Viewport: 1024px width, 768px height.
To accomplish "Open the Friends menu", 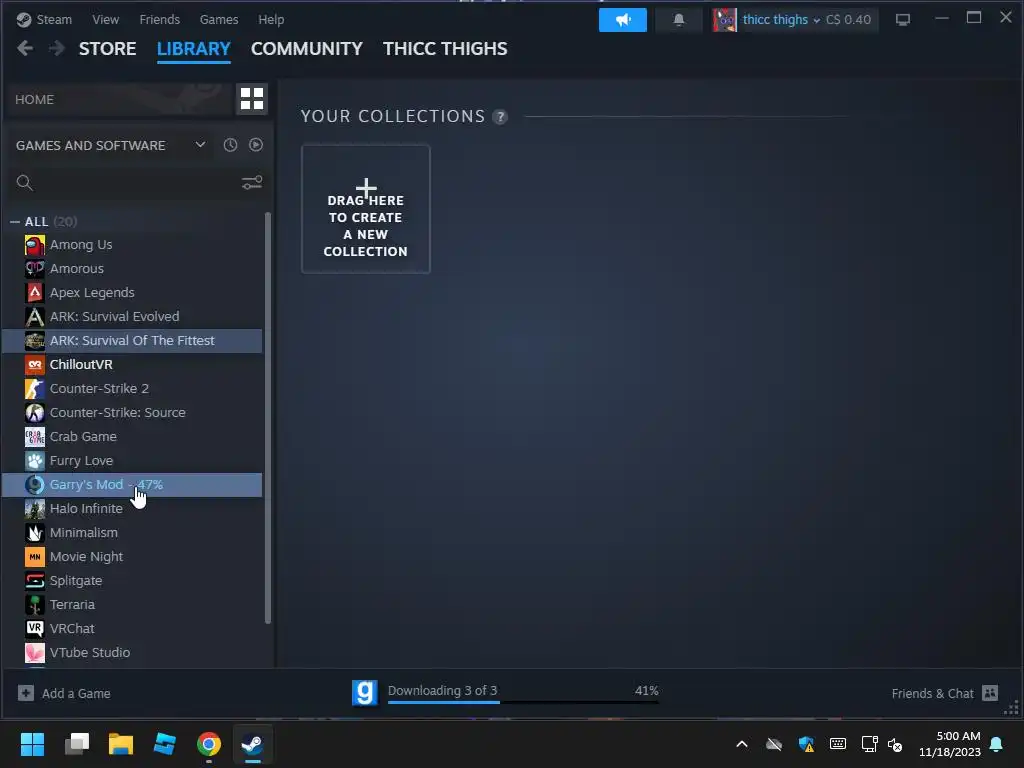I will pos(159,20).
